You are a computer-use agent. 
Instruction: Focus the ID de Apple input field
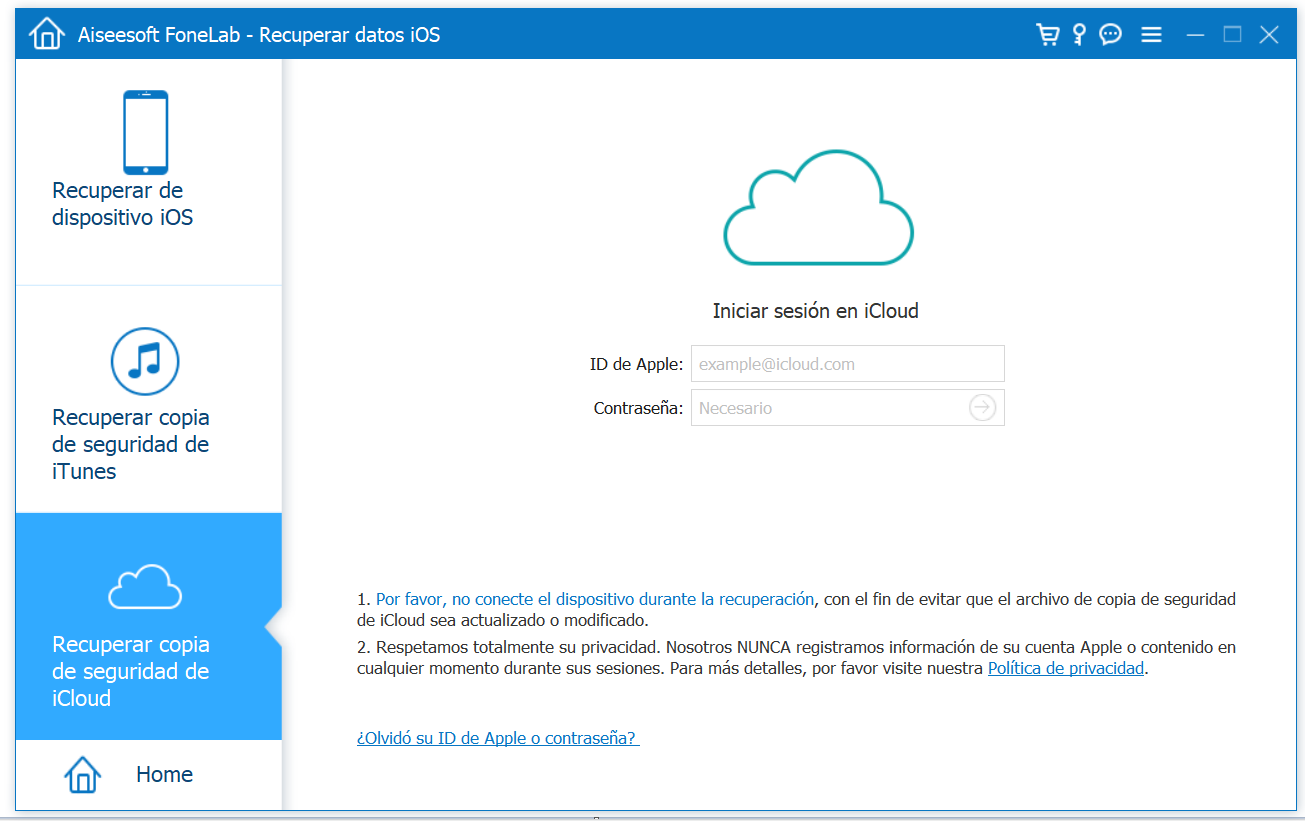pyautogui.click(x=848, y=364)
